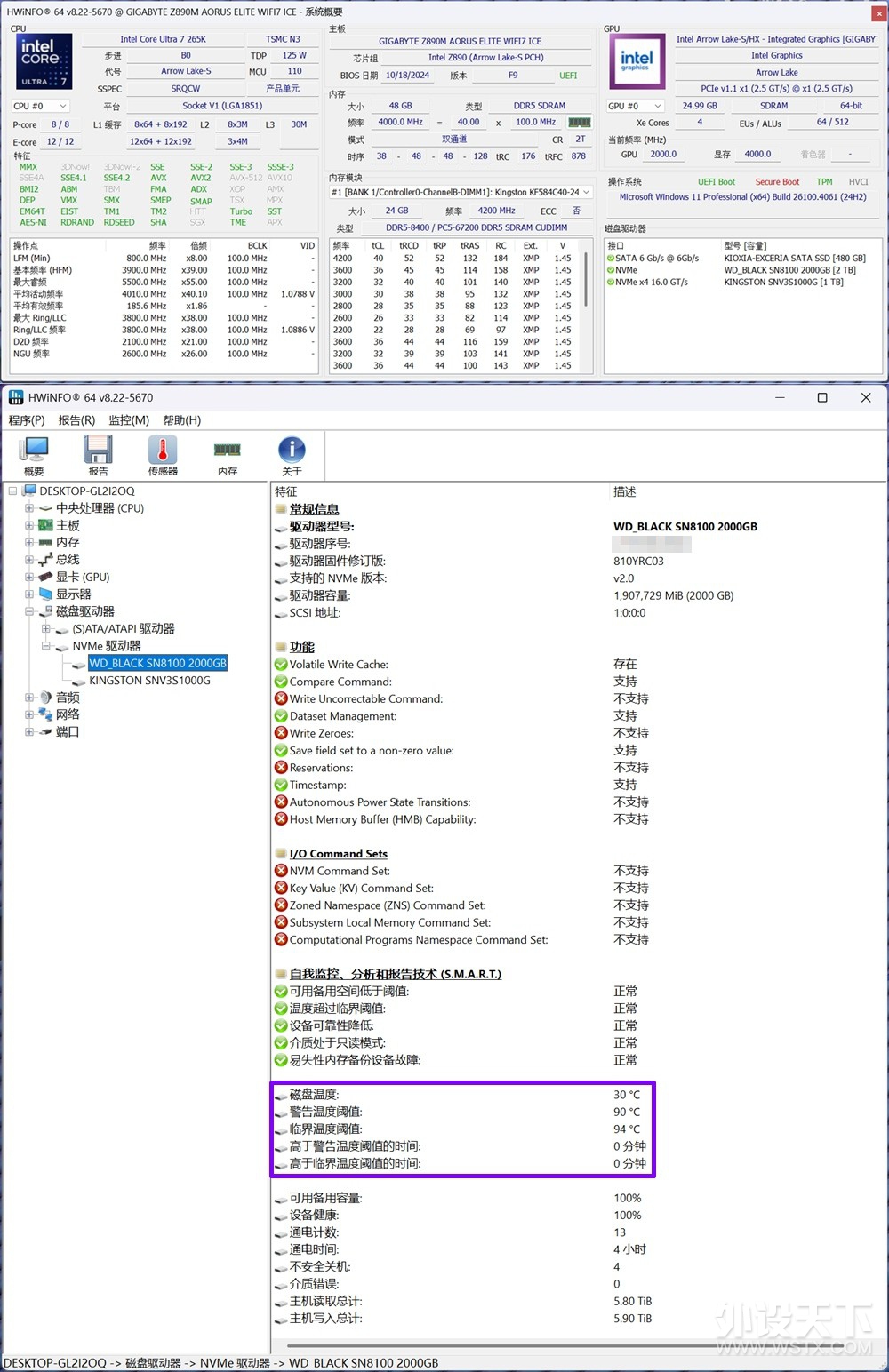
Task: Click the graphics card icon of 显卡 (GPU)
Action: pyautogui.click(x=45, y=578)
